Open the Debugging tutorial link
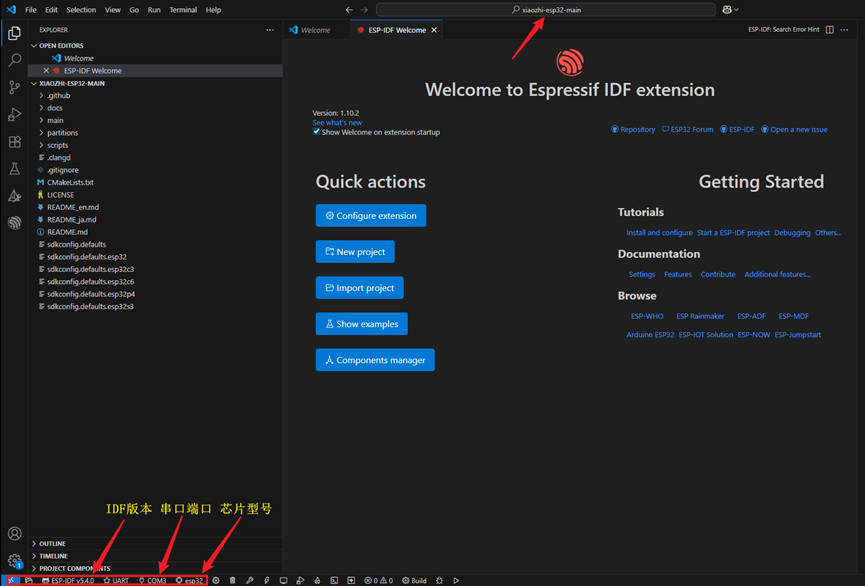 coord(792,232)
